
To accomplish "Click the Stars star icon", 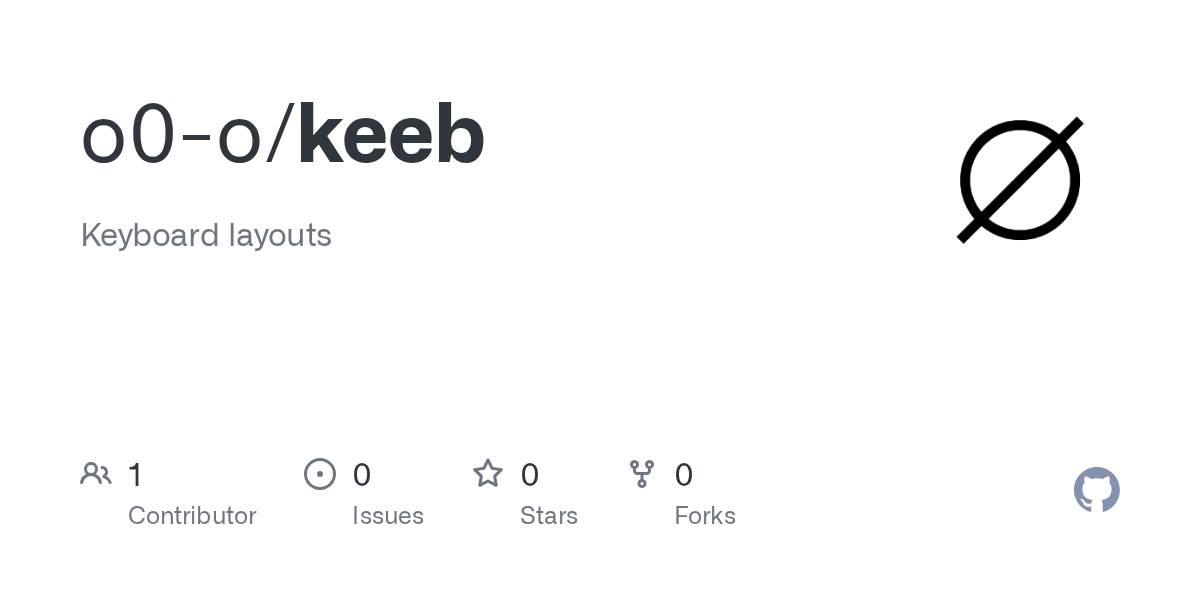I will click(488, 474).
